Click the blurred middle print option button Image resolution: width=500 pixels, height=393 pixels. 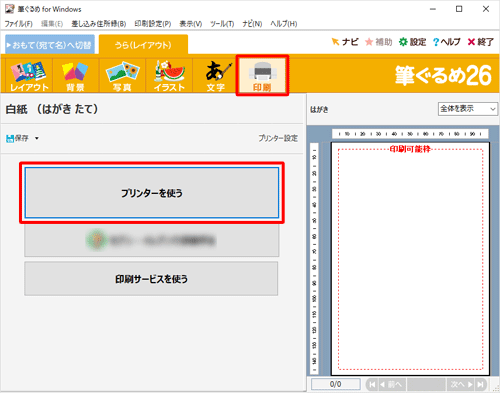point(151,240)
